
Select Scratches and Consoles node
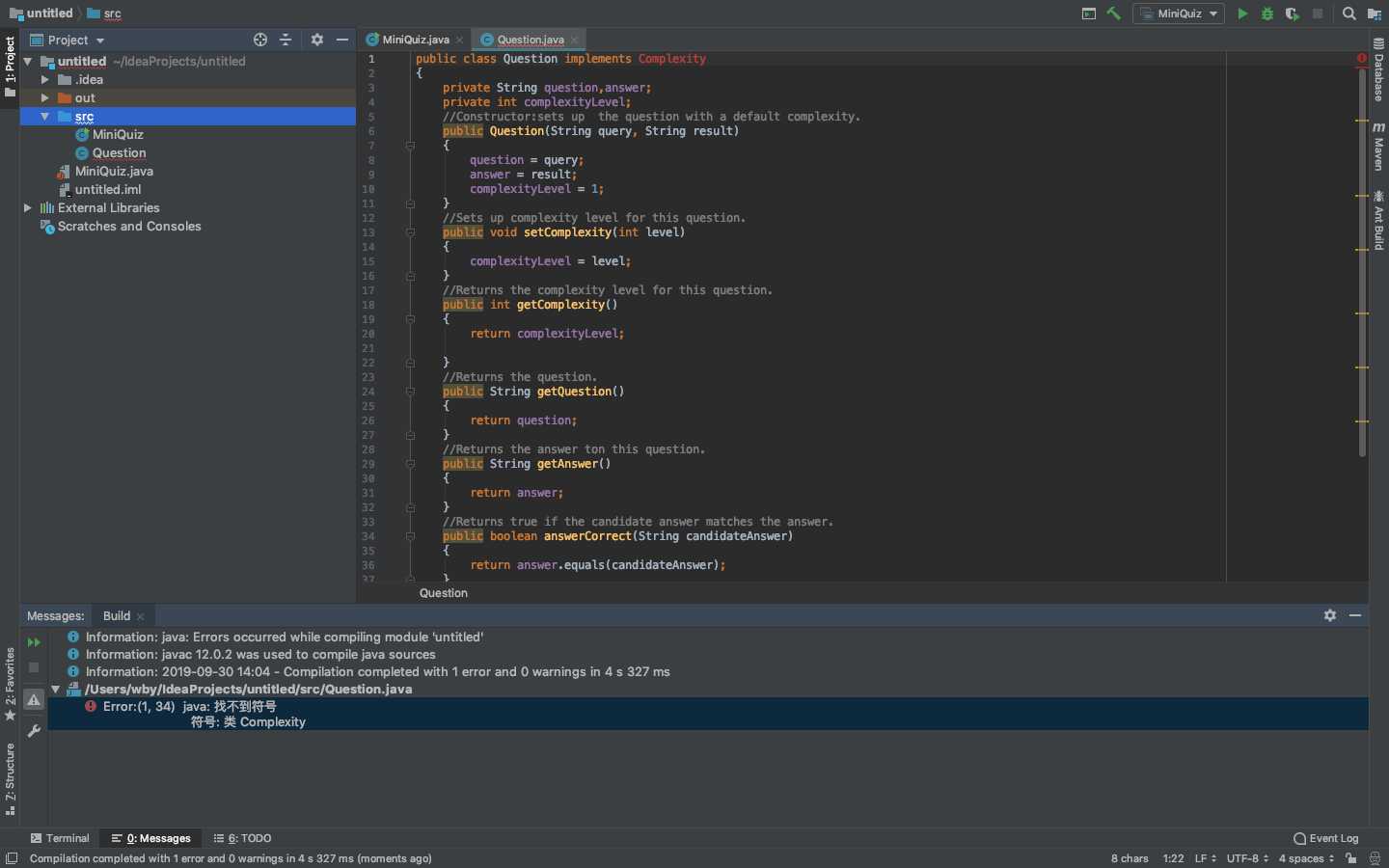121,227
